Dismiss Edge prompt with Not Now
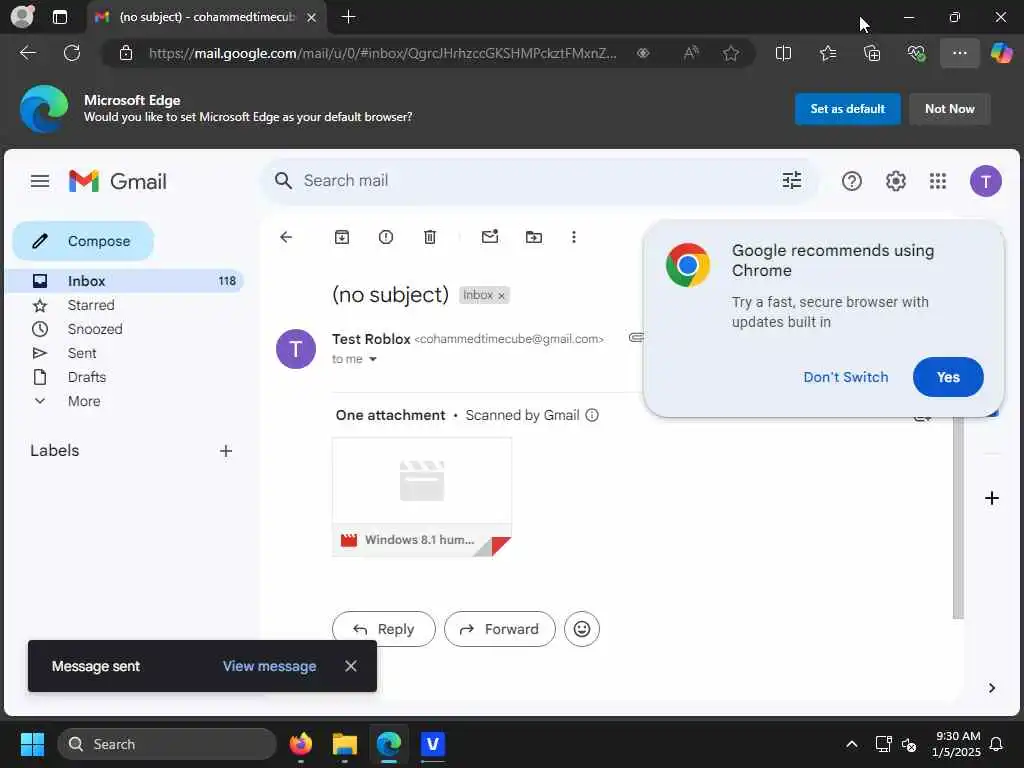Viewport: 1024px width, 768px height. 950,109
